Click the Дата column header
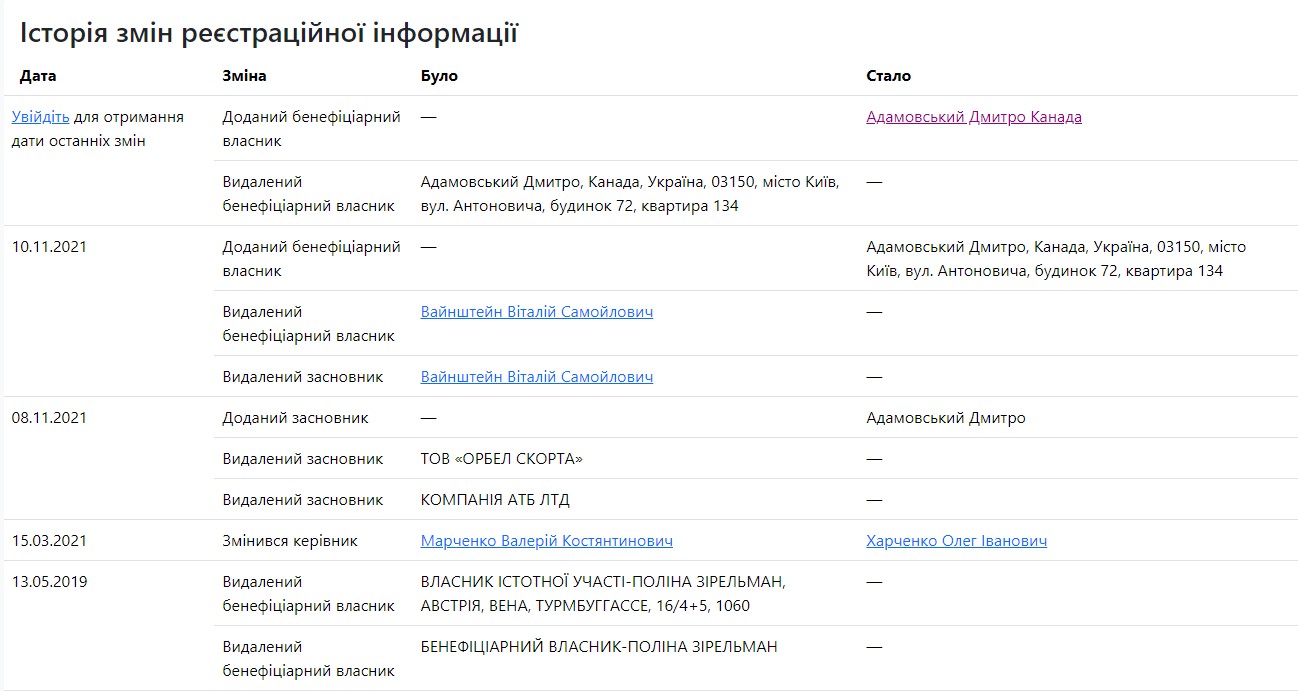1298x691 pixels. coord(38,76)
